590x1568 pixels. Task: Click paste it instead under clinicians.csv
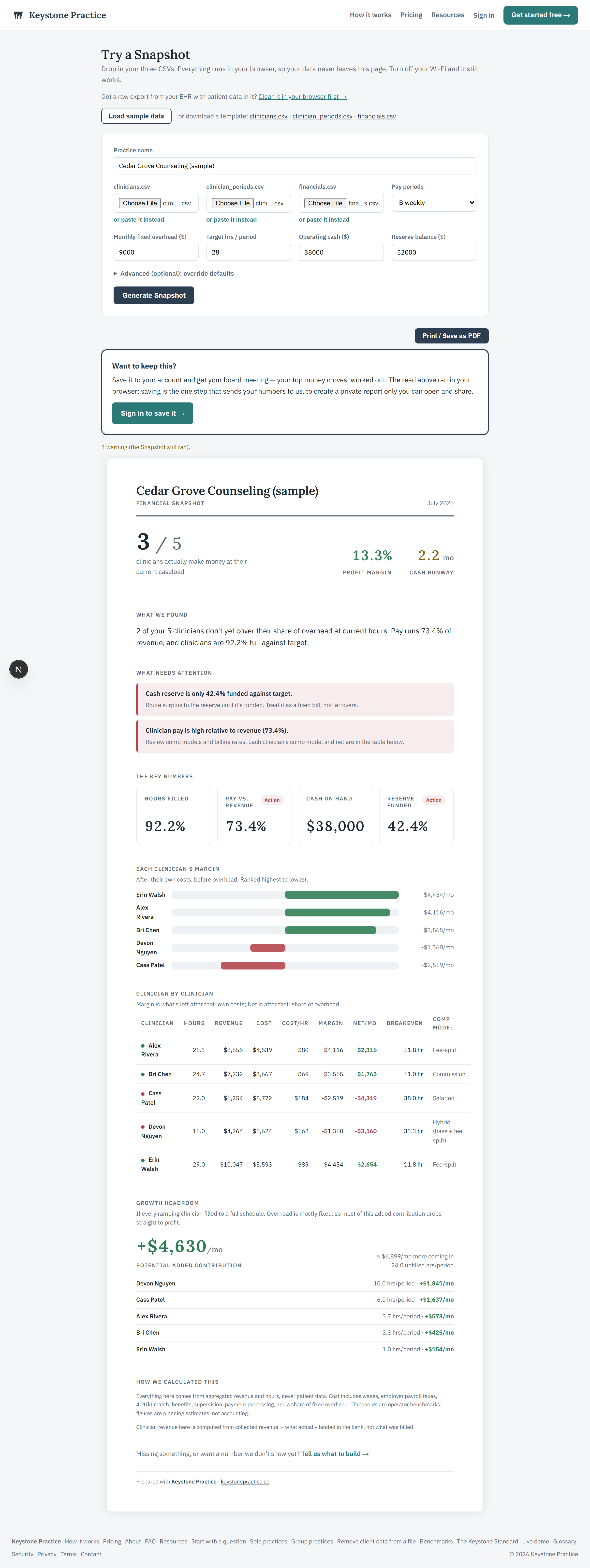tap(139, 220)
